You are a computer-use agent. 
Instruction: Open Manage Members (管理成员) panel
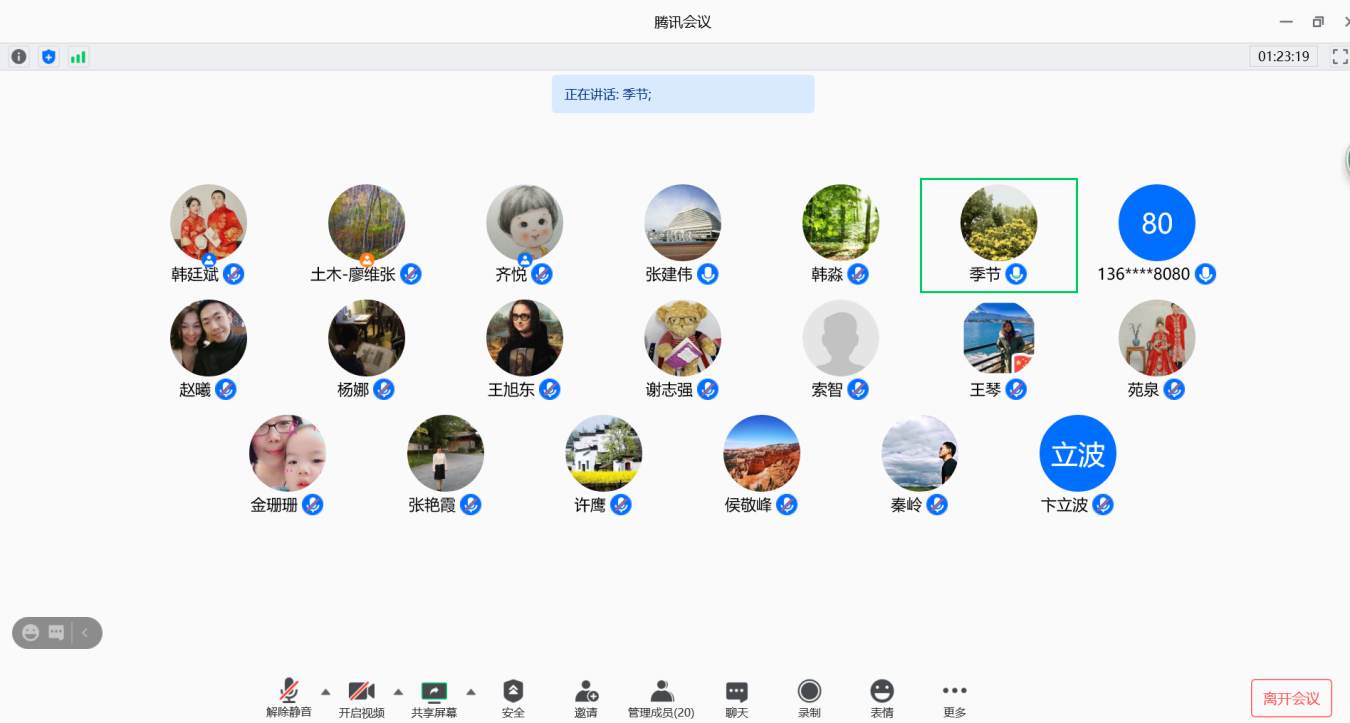point(660,697)
